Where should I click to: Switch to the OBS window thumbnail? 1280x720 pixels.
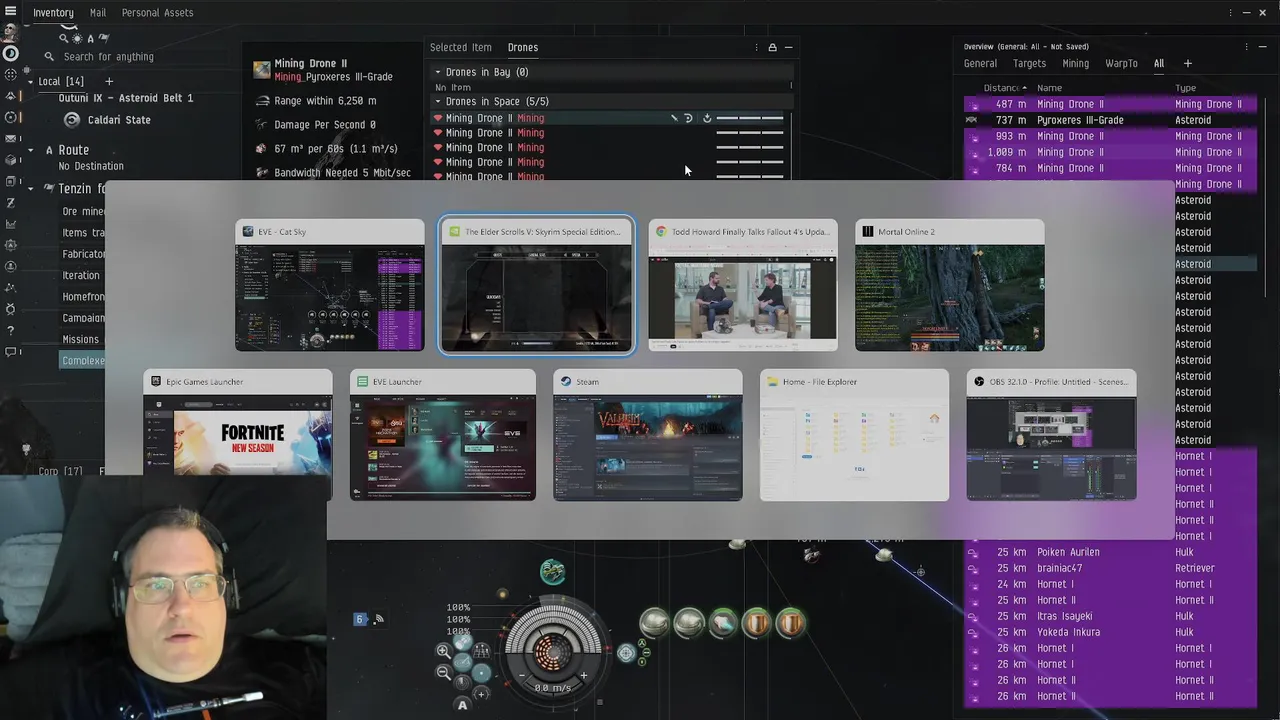coord(1051,435)
